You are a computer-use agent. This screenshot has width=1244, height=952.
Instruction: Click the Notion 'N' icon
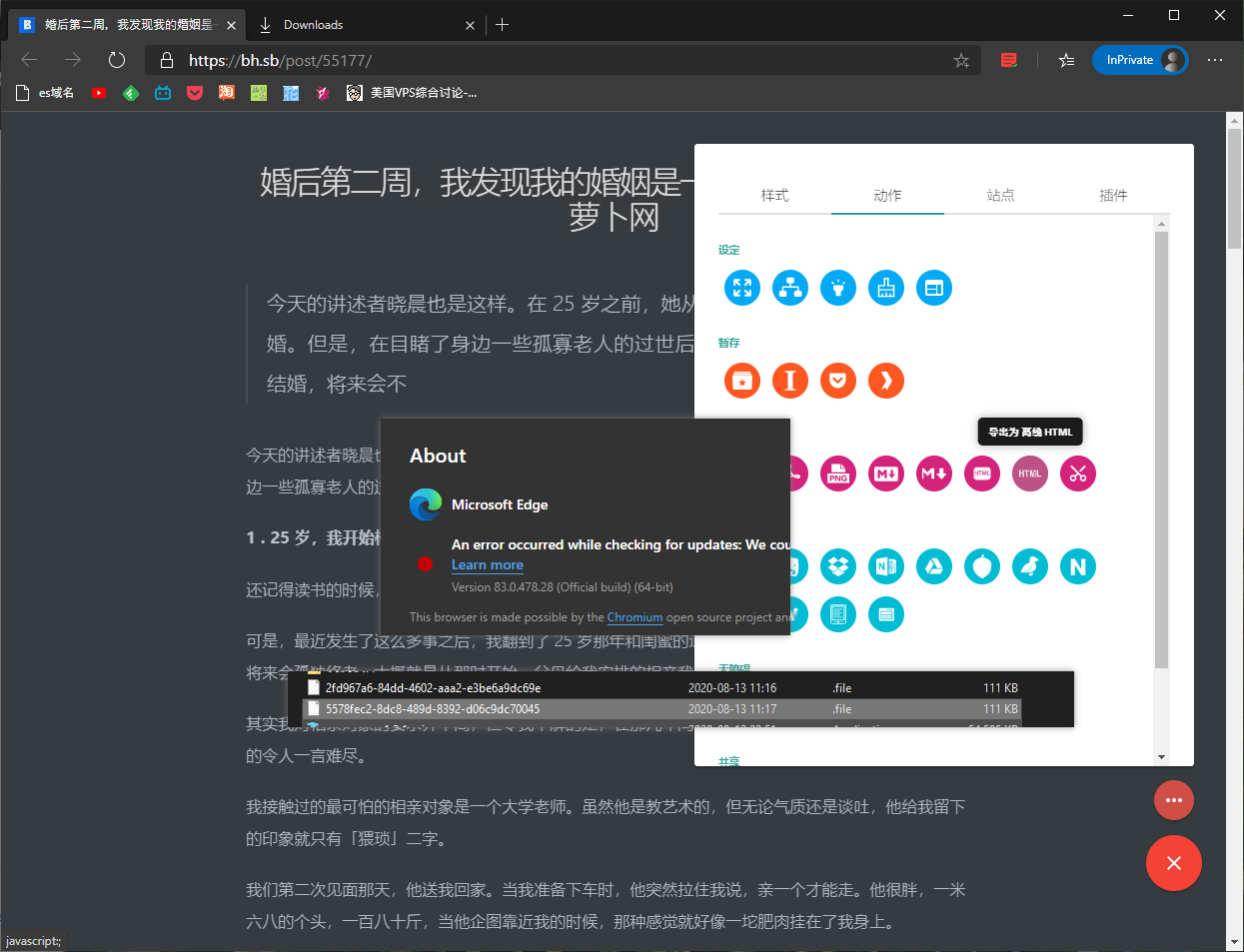pos(1078,566)
